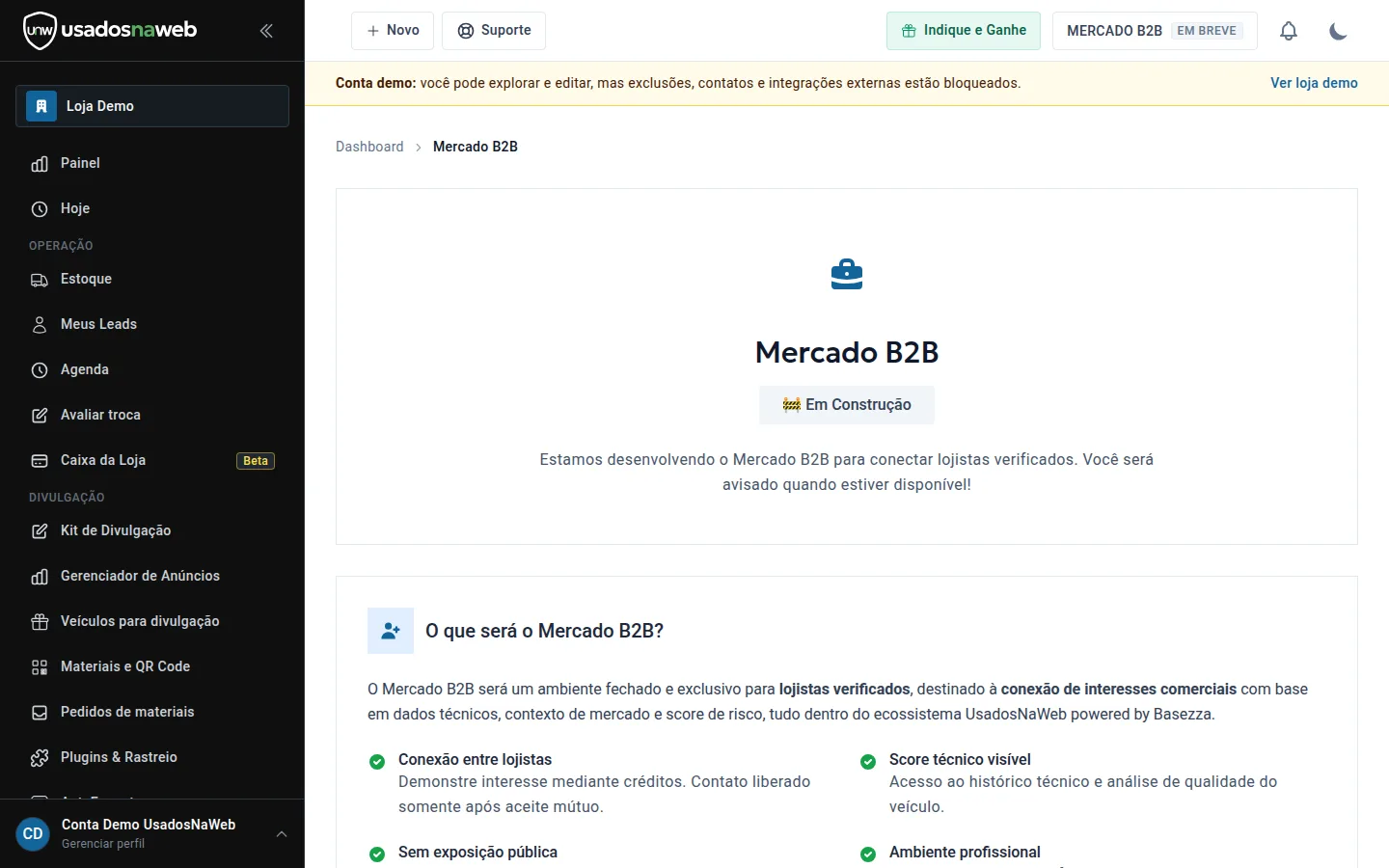Image resolution: width=1389 pixels, height=868 pixels.
Task: Click the CD profile avatar
Action: 33,834
